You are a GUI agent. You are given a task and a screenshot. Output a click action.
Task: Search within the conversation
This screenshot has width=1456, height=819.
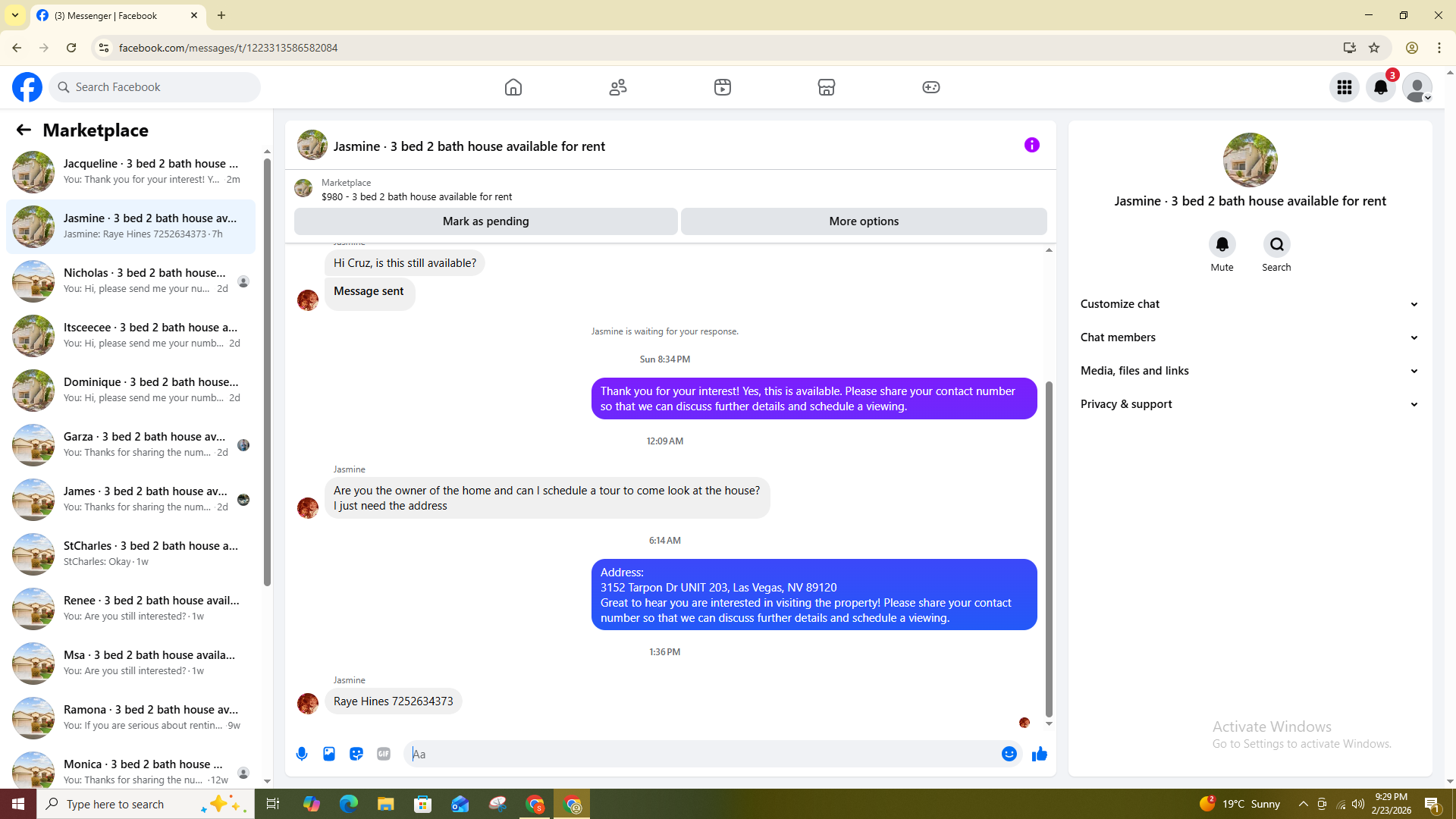pyautogui.click(x=1276, y=244)
